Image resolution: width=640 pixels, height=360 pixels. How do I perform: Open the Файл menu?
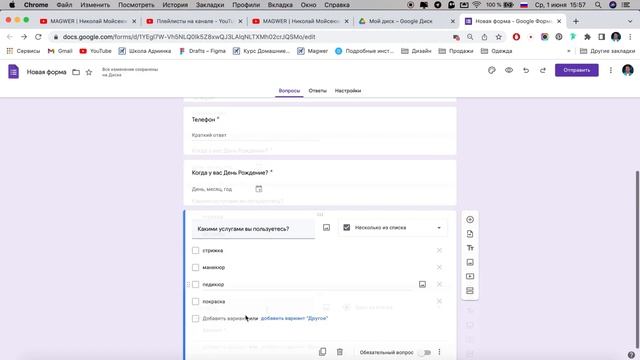click(64, 5)
